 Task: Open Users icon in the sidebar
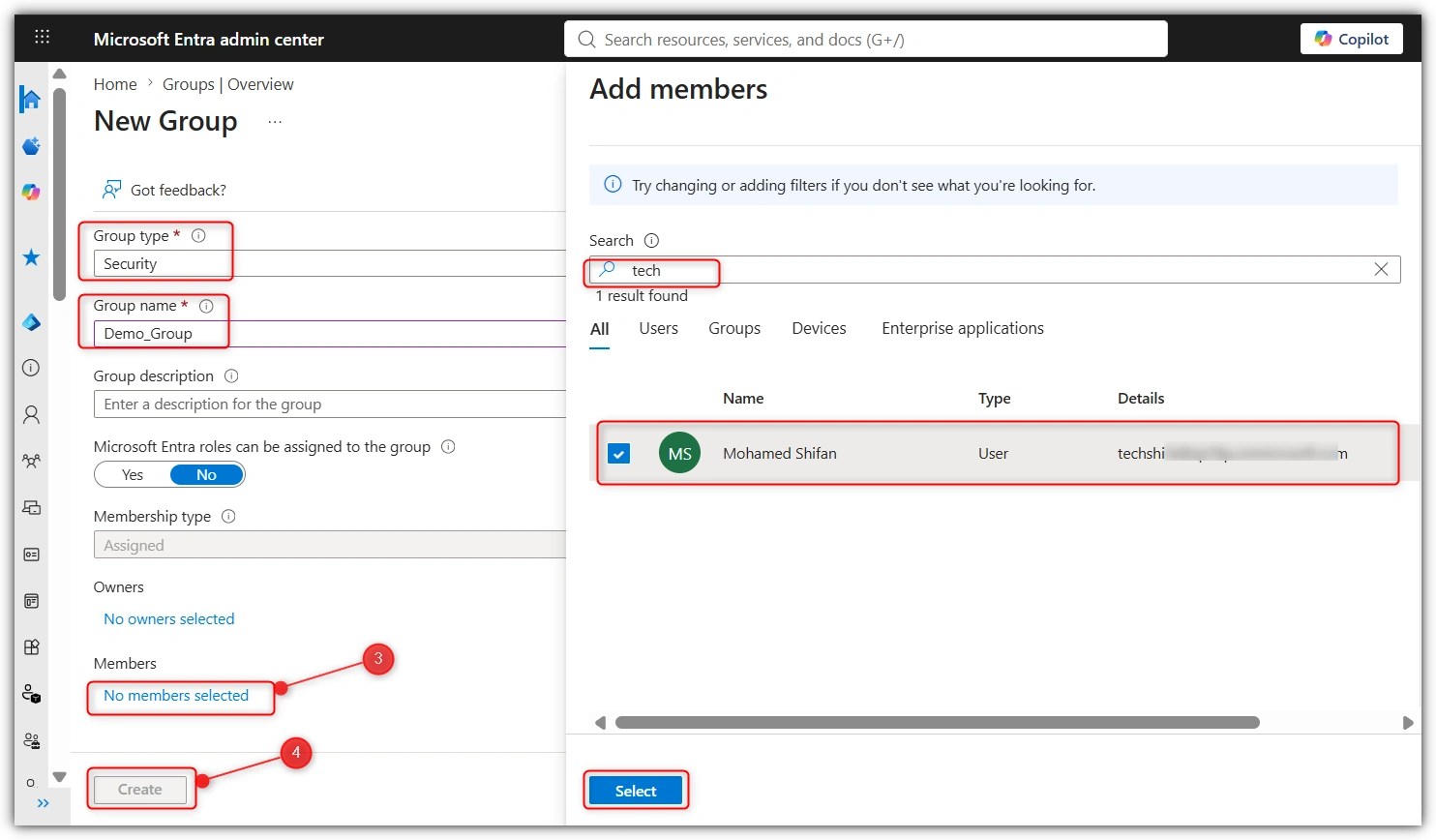31,415
